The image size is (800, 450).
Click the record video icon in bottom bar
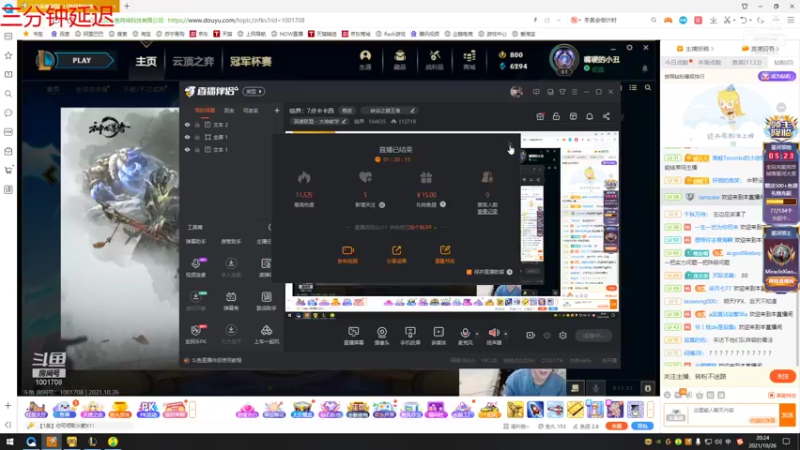(531, 335)
